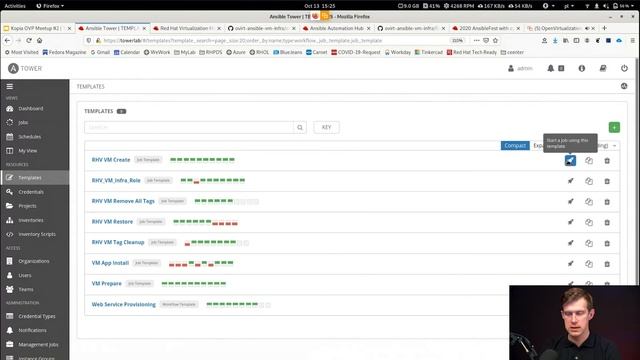Delete the RHV VM Restore template
Screen dimensions: 640x360
[607, 222]
